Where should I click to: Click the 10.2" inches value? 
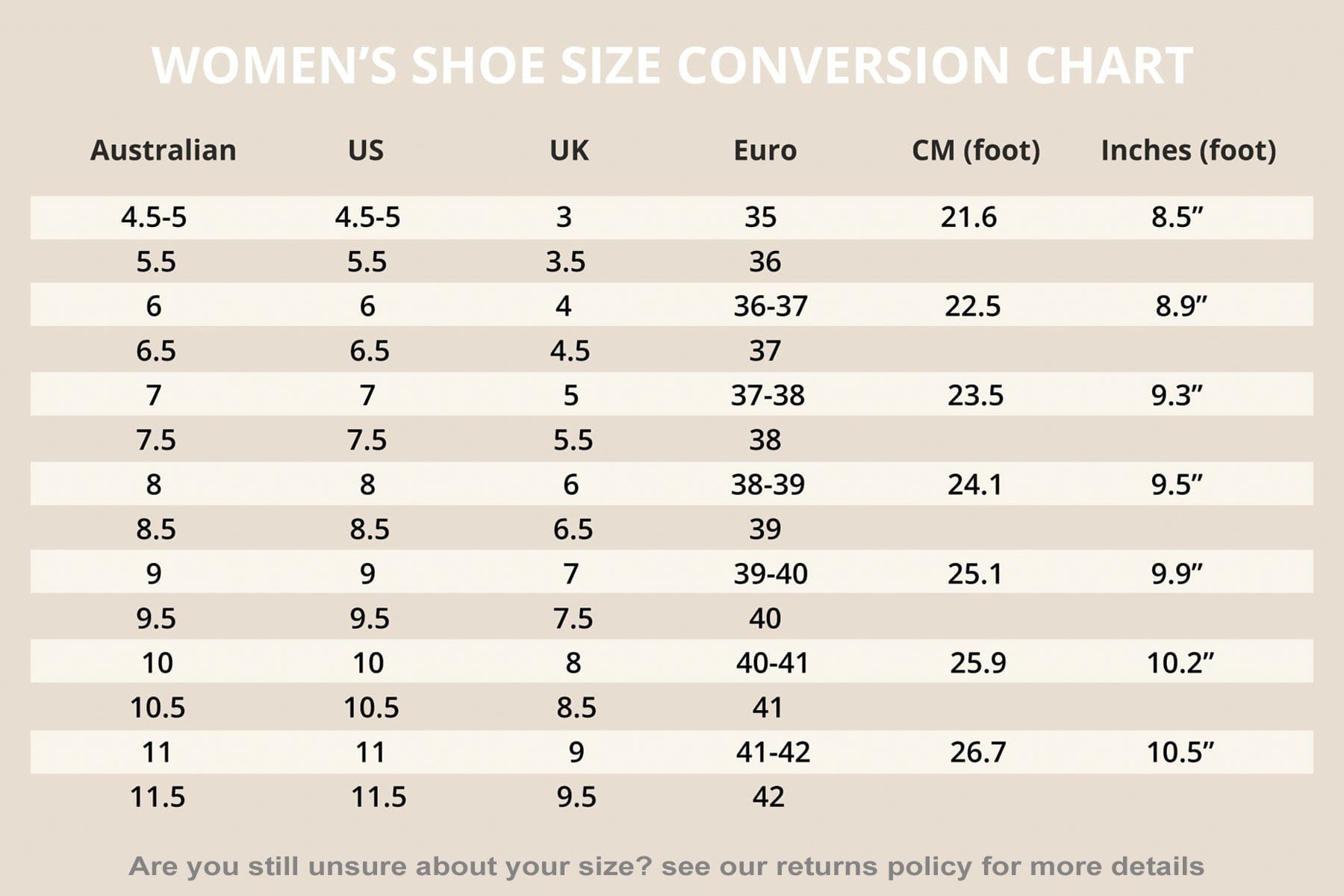point(1180,662)
